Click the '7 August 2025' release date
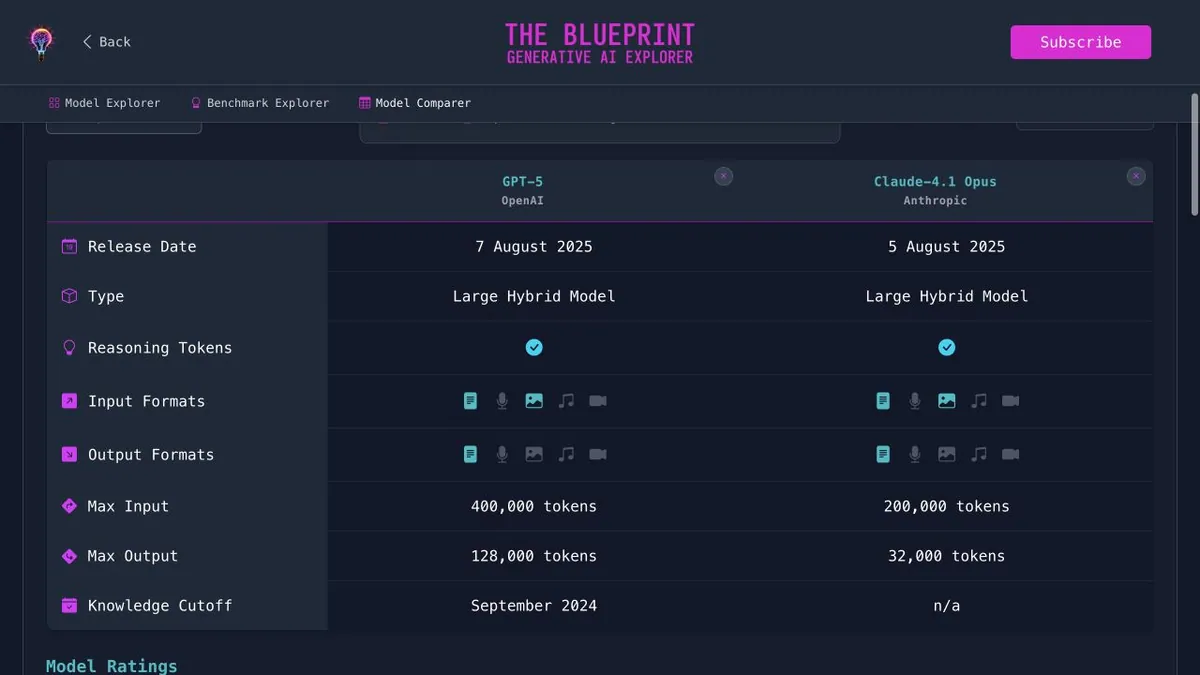The height and width of the screenshot is (675, 1200). coord(534,246)
